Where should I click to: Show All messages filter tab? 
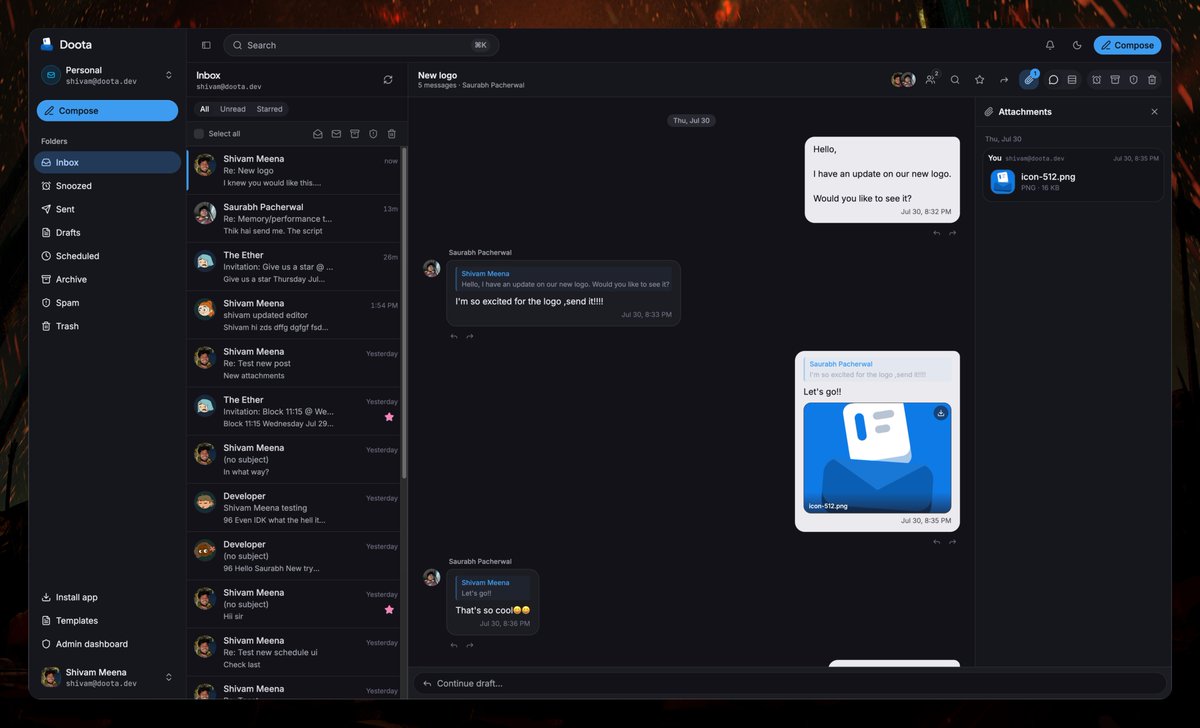(x=204, y=109)
